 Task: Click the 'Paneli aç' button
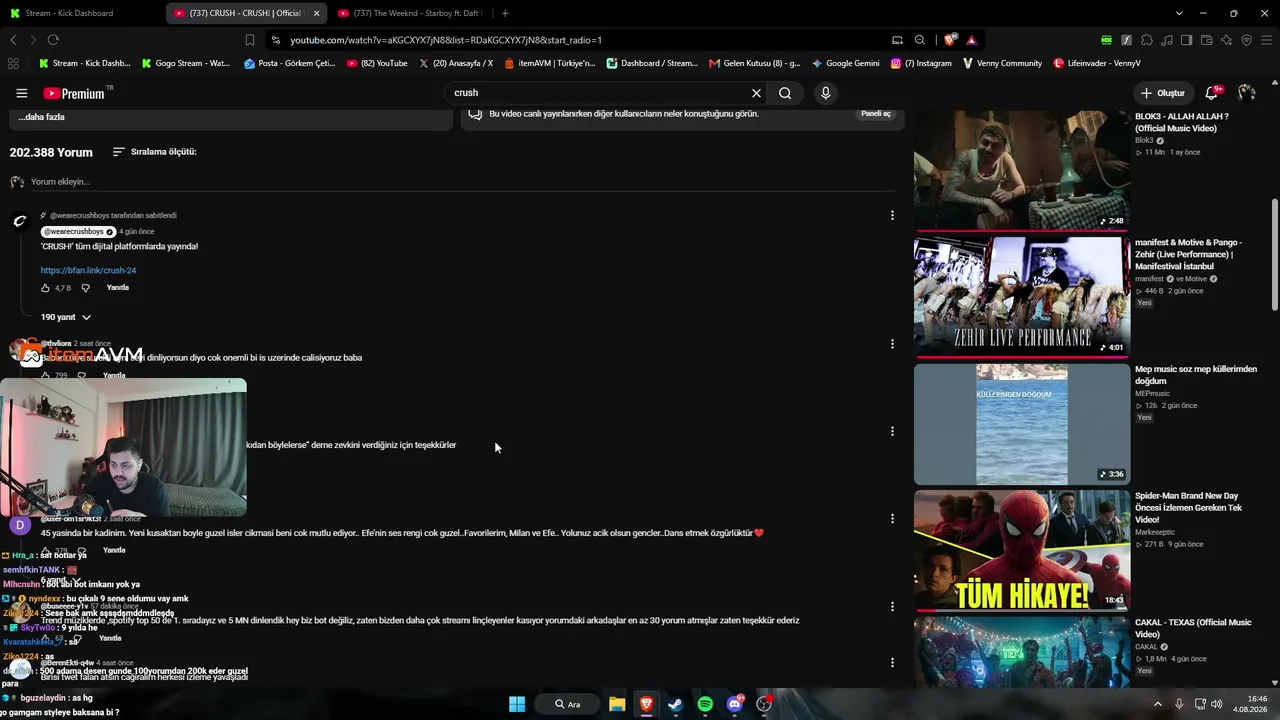(x=875, y=114)
